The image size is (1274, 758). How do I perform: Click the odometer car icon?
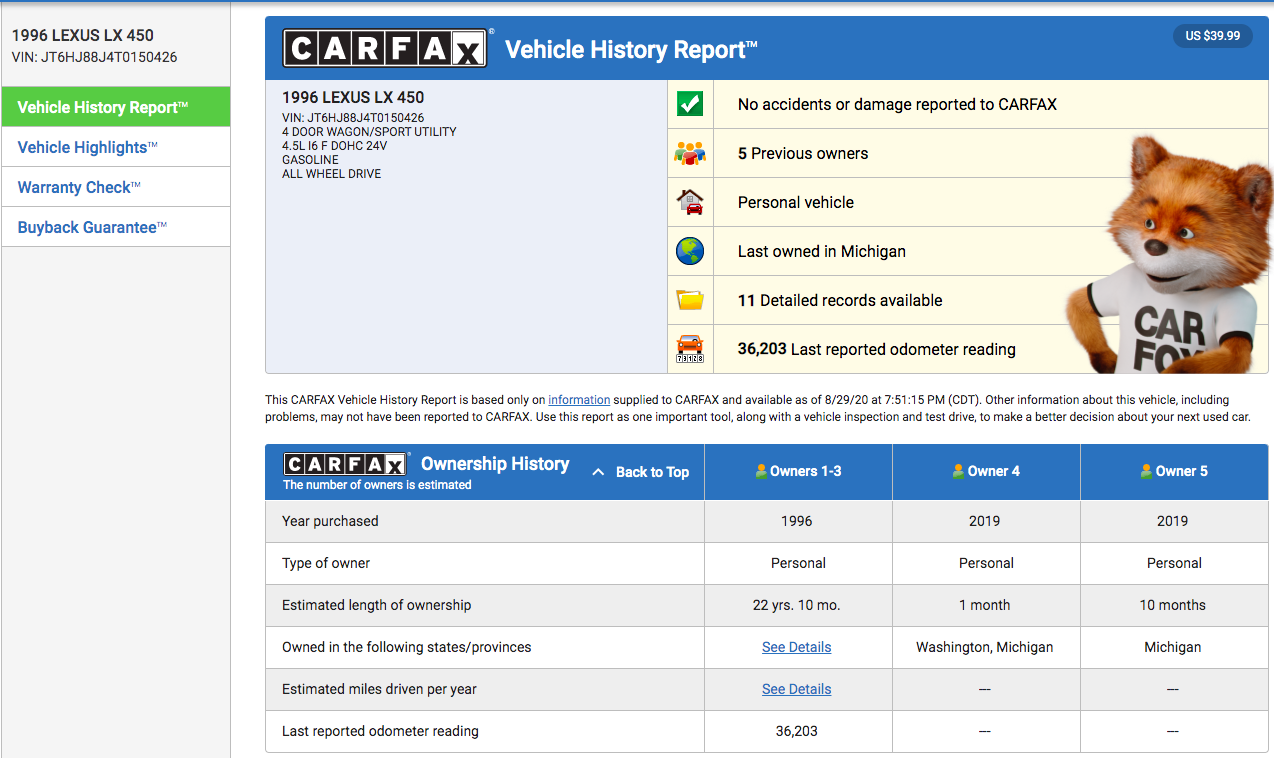[x=690, y=349]
